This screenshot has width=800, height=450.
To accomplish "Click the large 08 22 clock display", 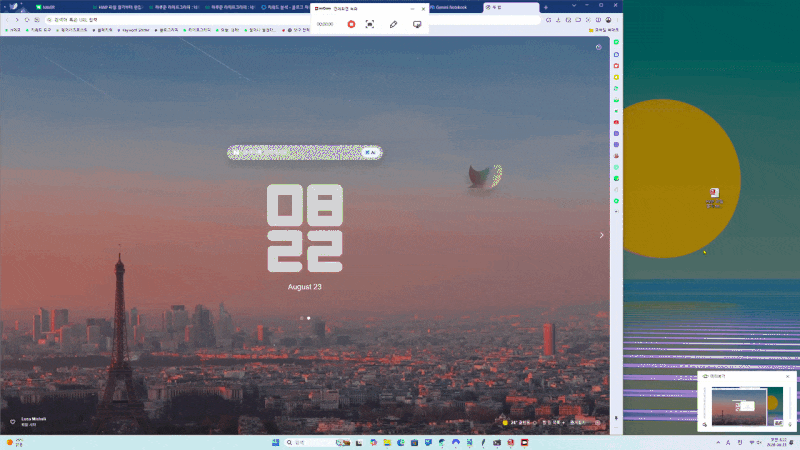I will 305,228.
